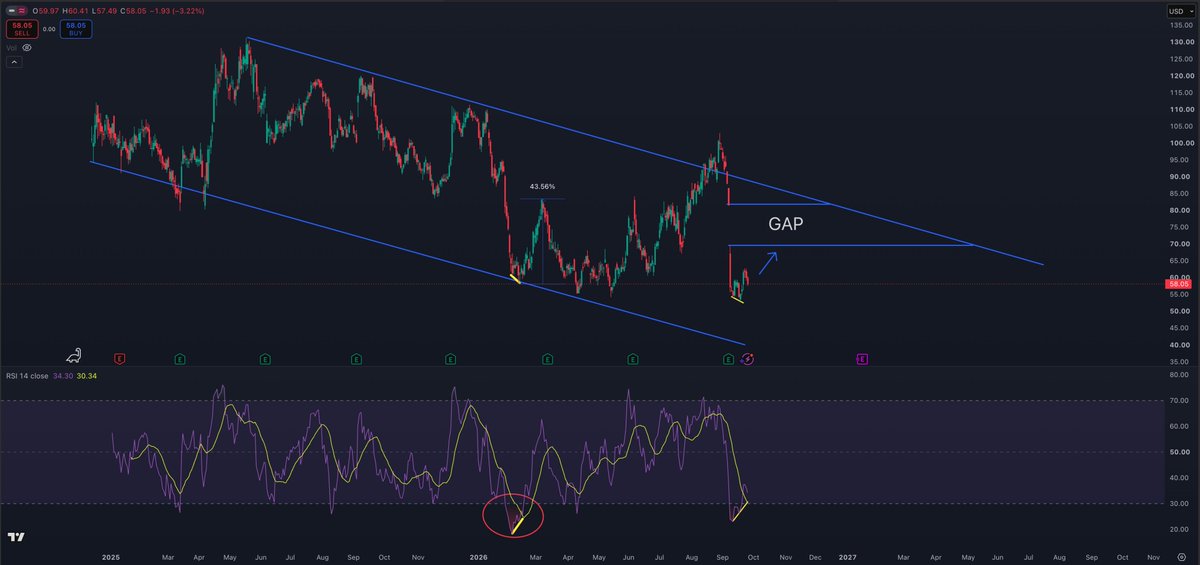This screenshot has height=565, width=1200.
Task: Open the USD currency dropdown
Action: [x=1181, y=11]
